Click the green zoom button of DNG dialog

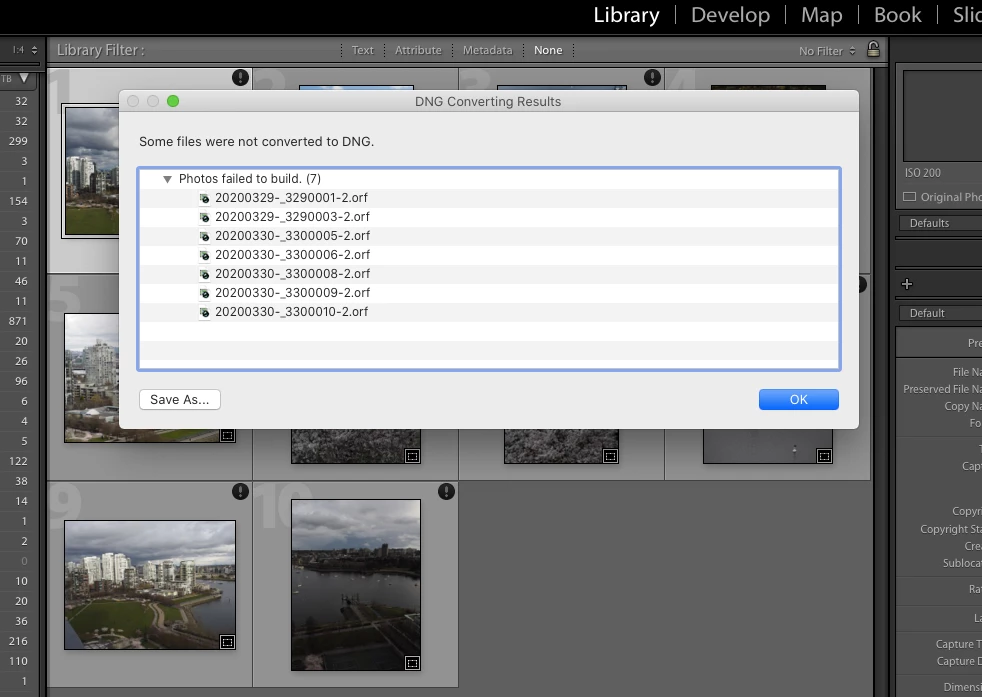tap(173, 101)
